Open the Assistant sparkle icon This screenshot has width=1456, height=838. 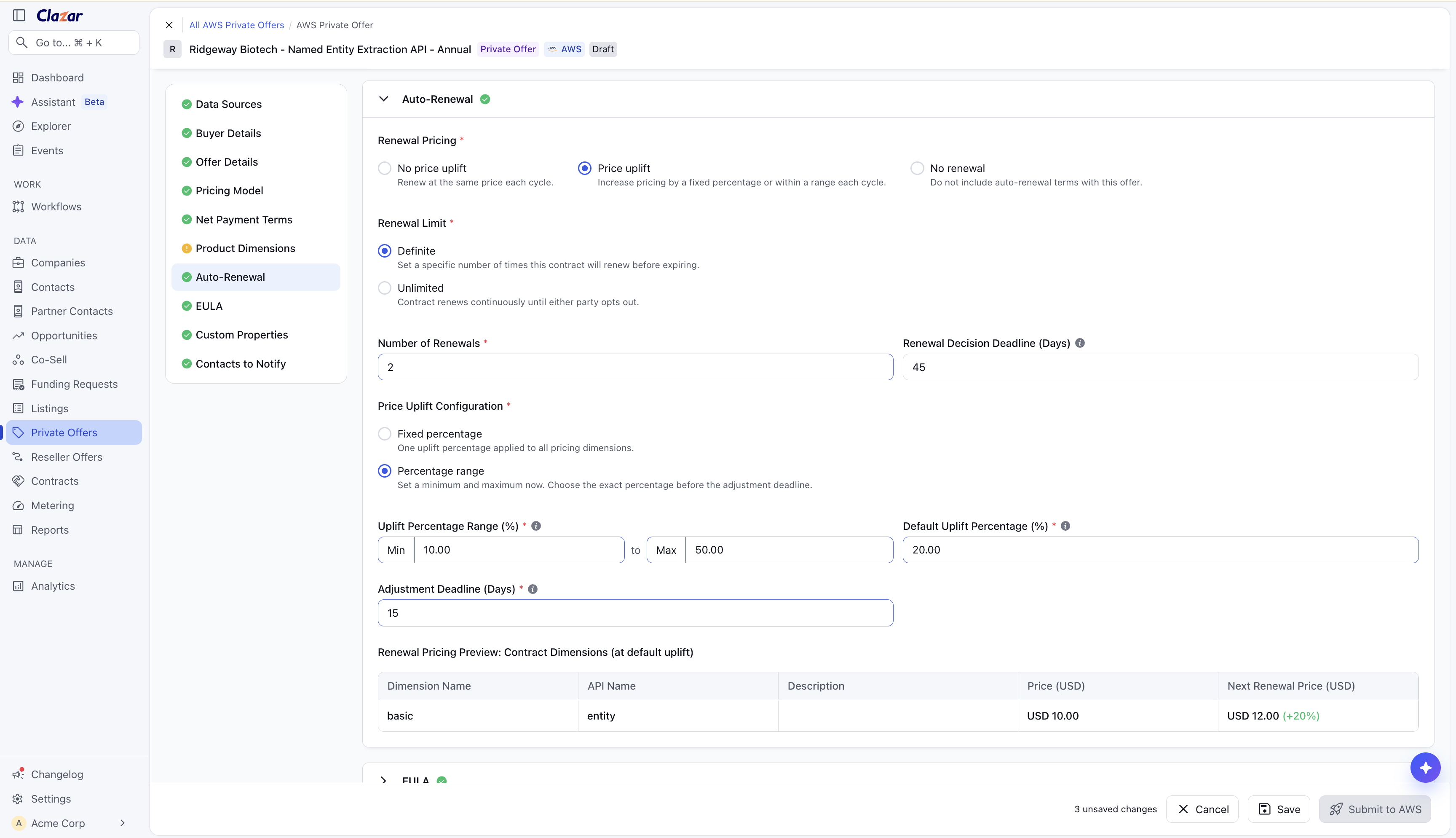point(18,102)
